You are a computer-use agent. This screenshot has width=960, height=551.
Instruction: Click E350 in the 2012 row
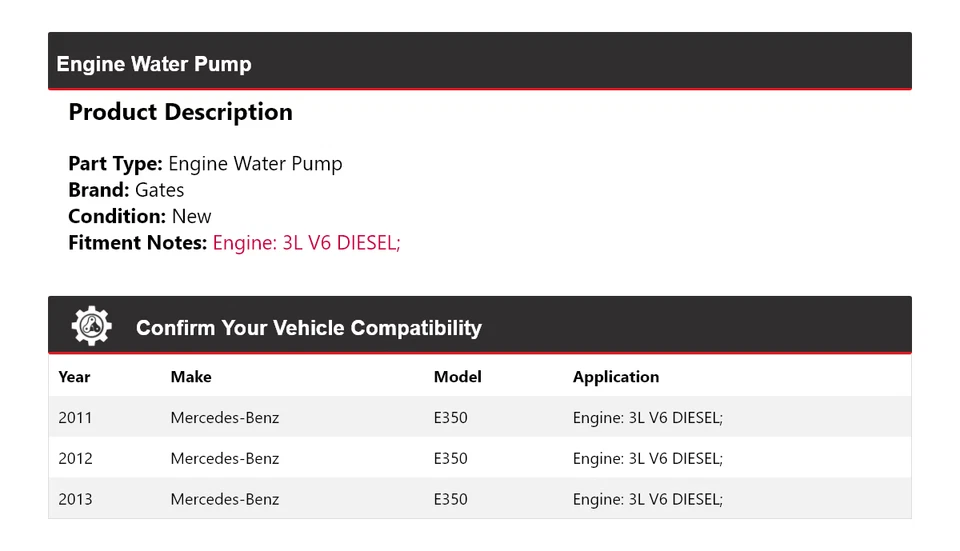(450, 459)
